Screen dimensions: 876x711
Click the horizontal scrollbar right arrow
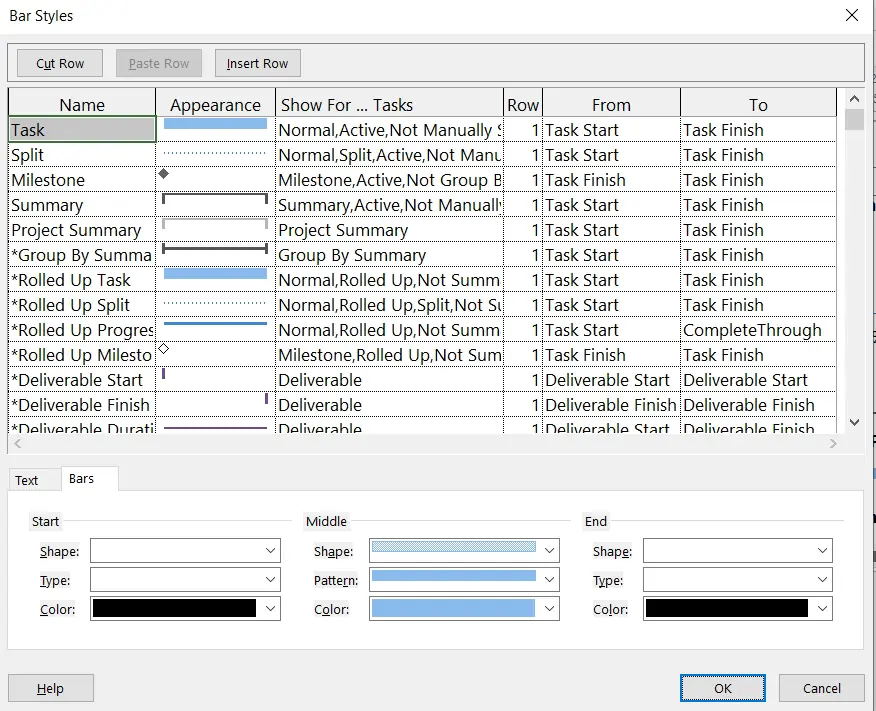833,443
